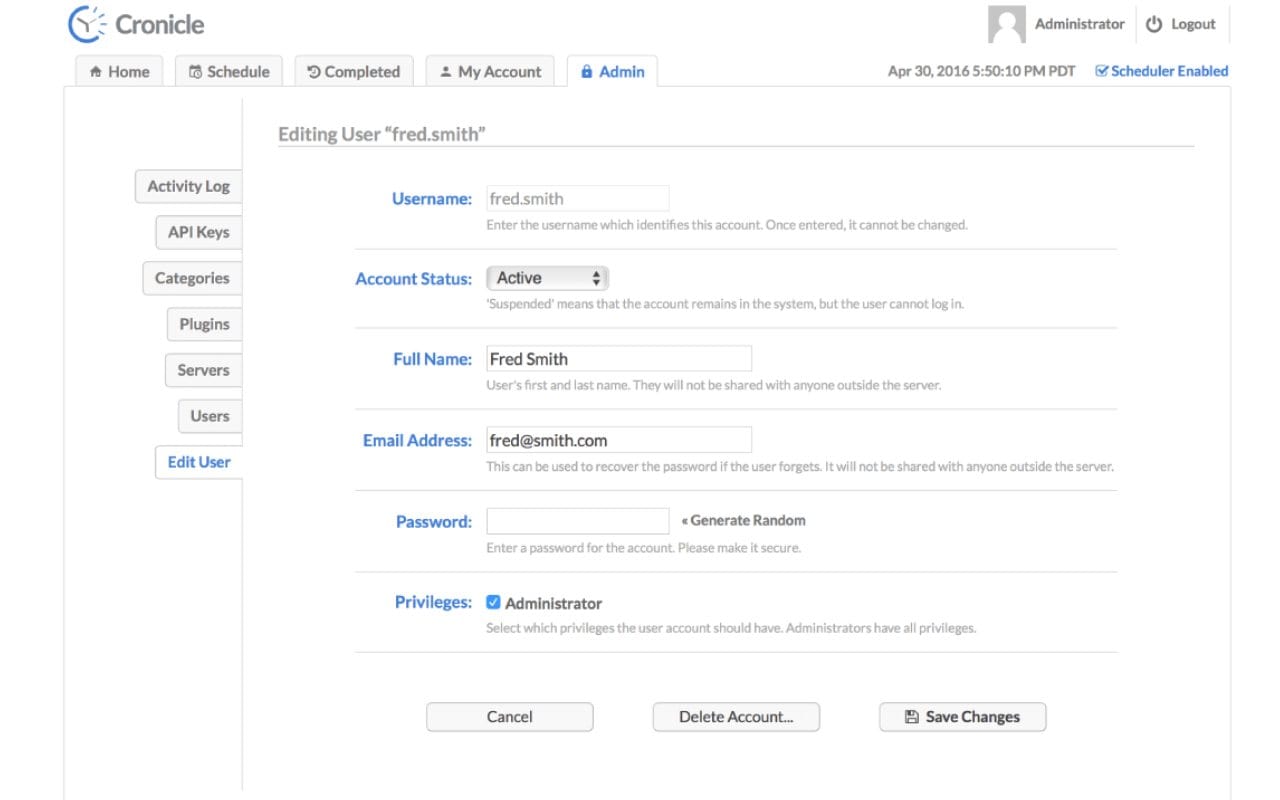
Task: Click the house icon on Home tab
Action: click(96, 72)
